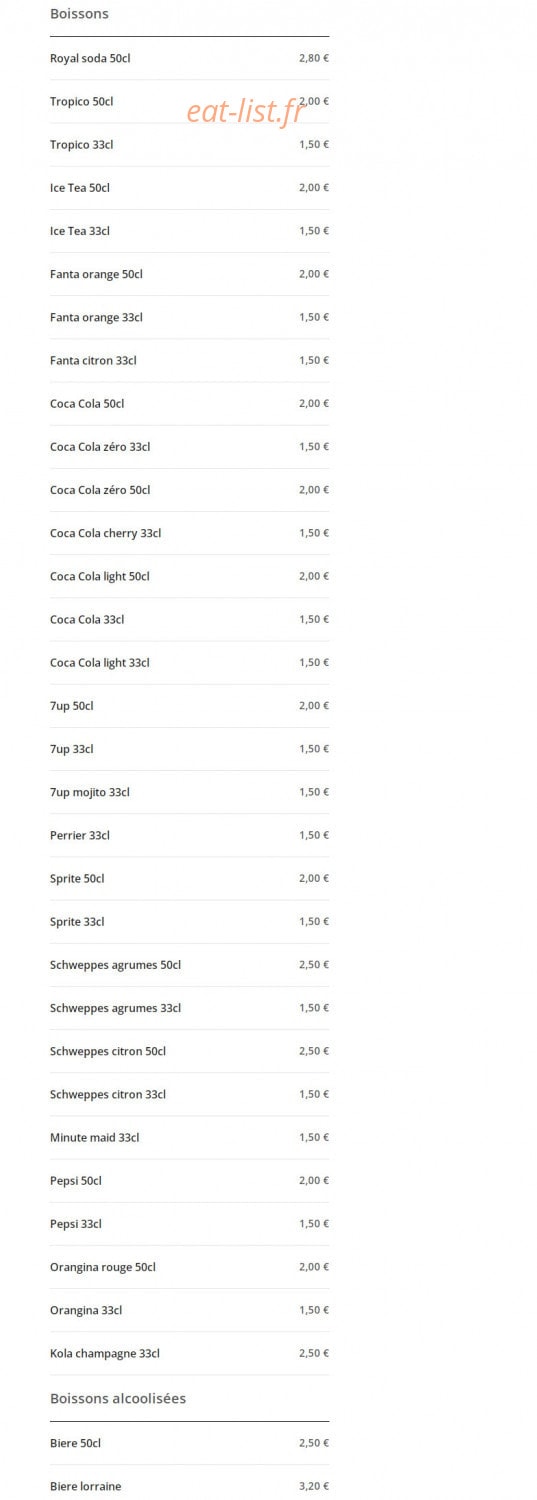
Task: Select the 7up mojito 33cl drink
Action: [x=189, y=792]
